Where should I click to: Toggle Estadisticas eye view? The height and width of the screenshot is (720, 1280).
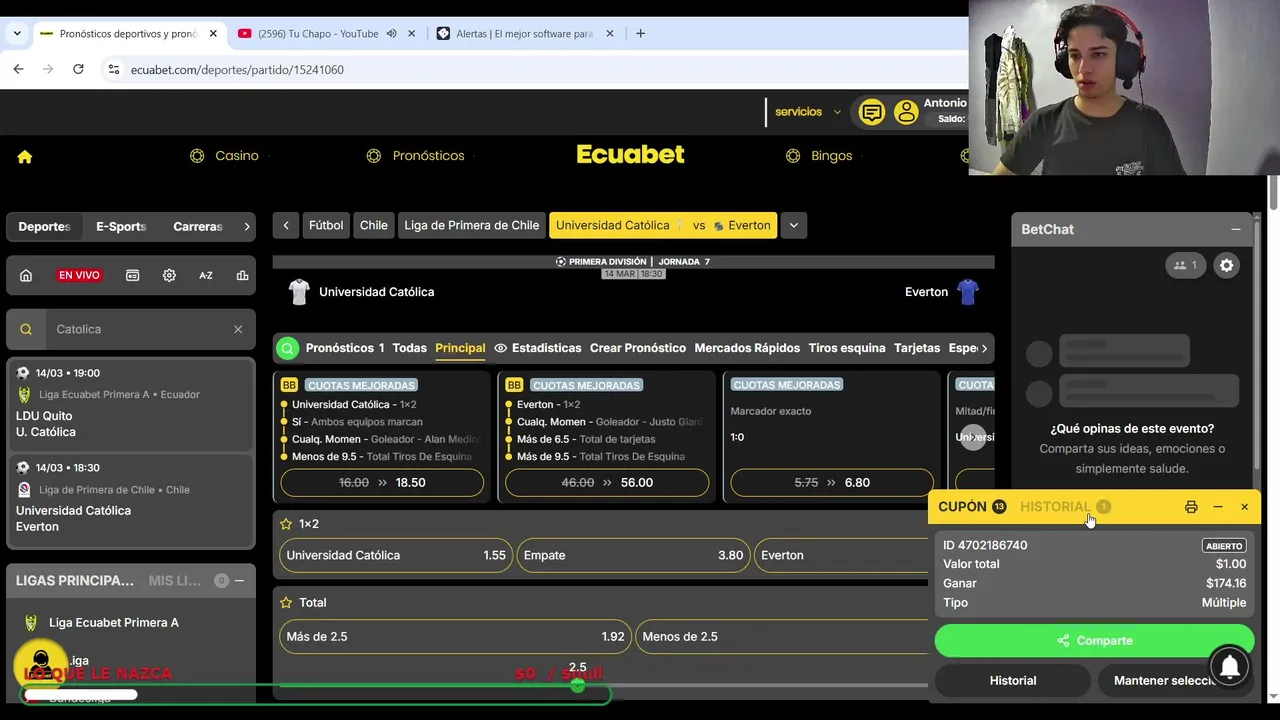click(538, 348)
